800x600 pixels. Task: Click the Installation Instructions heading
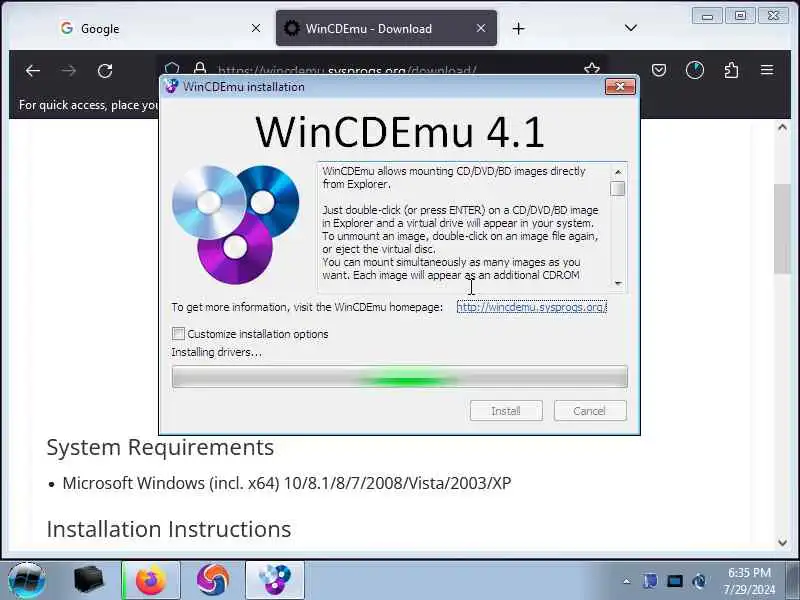click(169, 529)
